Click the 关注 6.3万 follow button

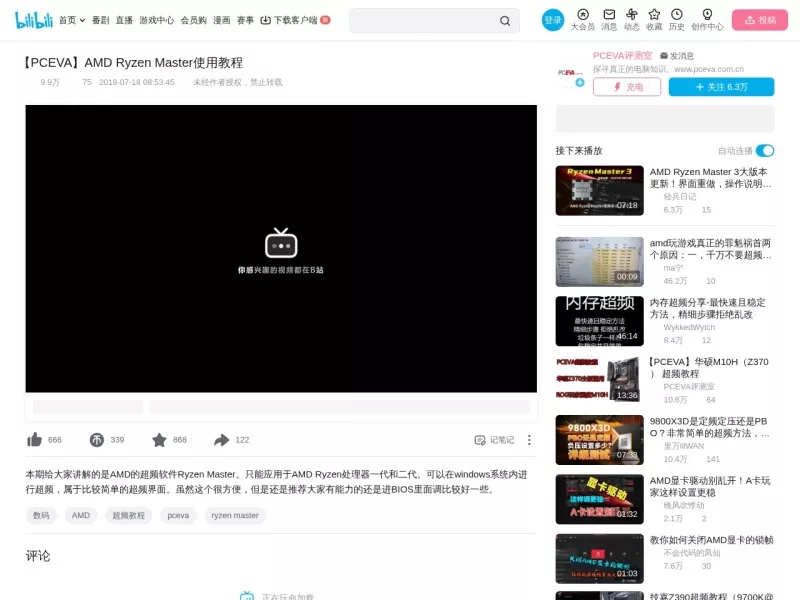pos(721,87)
